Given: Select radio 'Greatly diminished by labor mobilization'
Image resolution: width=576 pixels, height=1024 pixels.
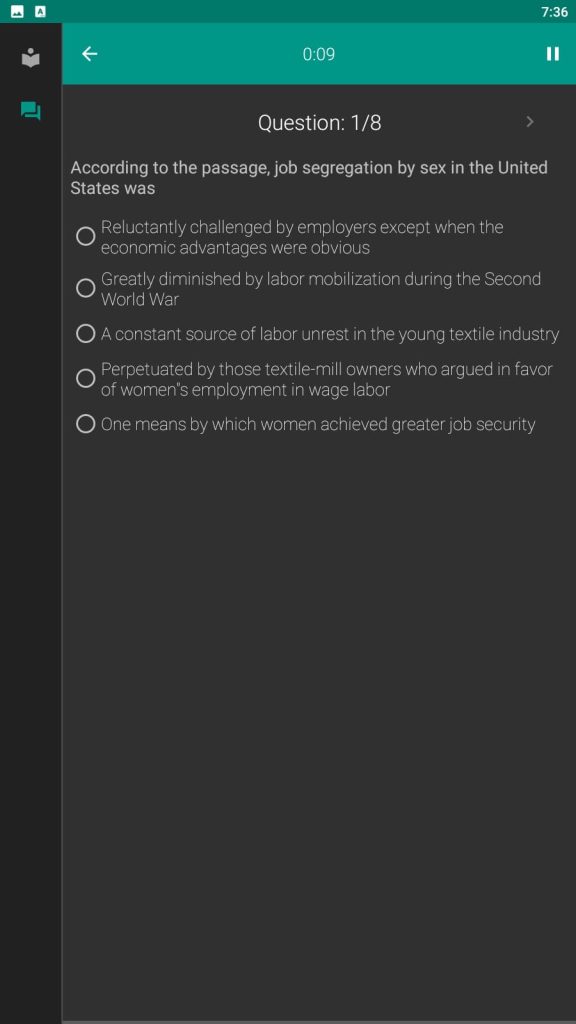Looking at the screenshot, I should 86,288.
